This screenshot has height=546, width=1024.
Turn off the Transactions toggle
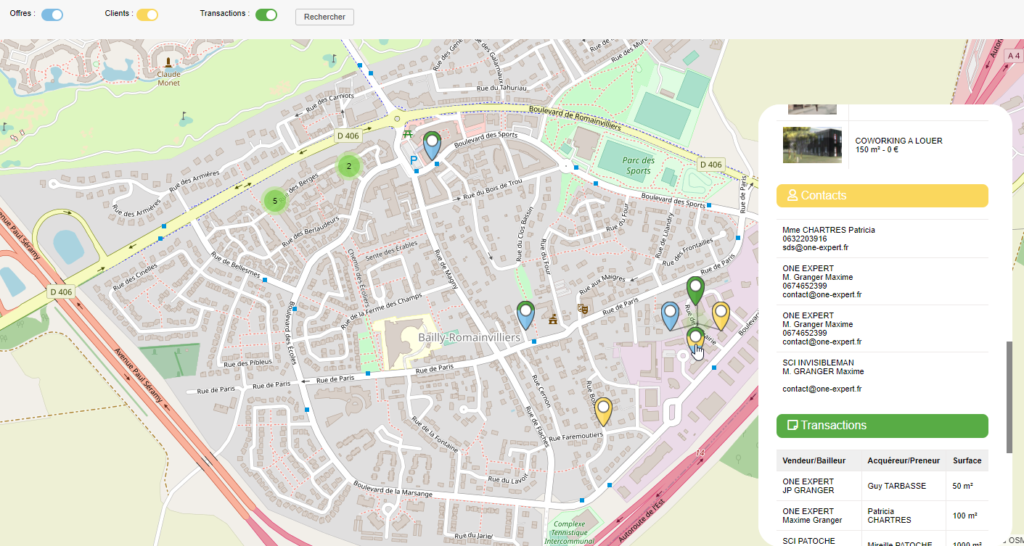point(266,15)
